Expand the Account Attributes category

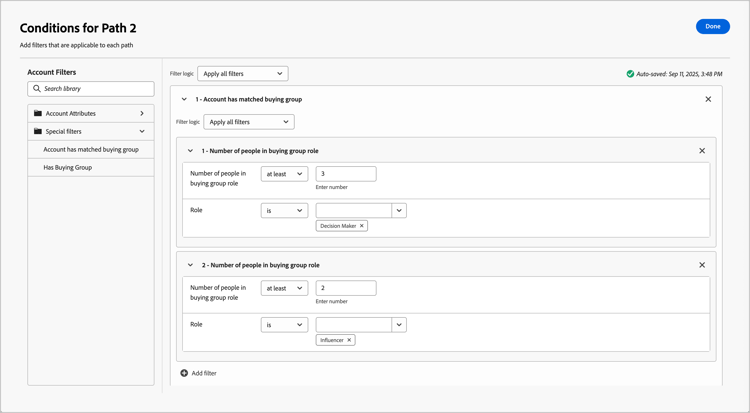tap(142, 114)
